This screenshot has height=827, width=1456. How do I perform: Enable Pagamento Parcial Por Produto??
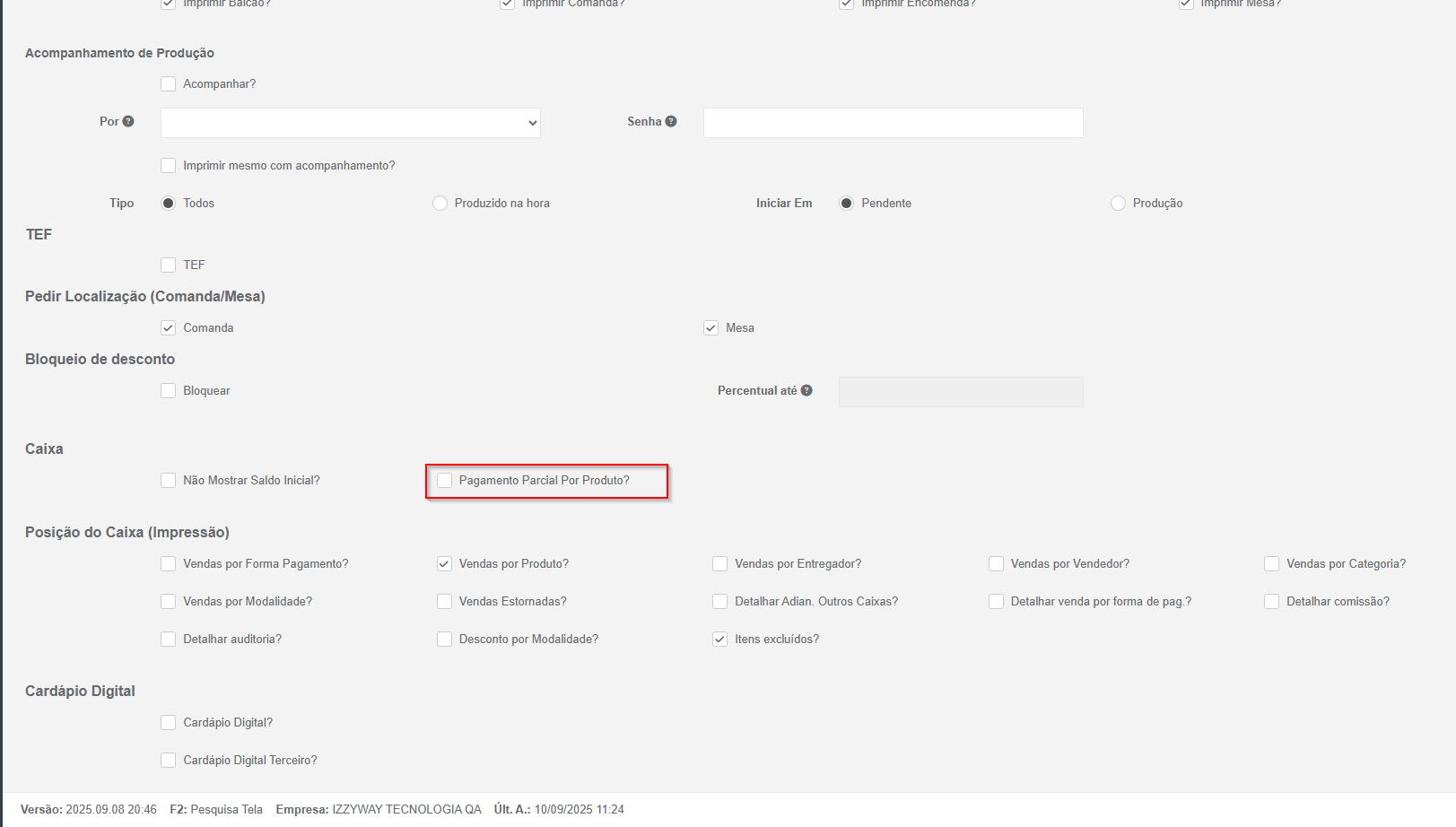[445, 481]
